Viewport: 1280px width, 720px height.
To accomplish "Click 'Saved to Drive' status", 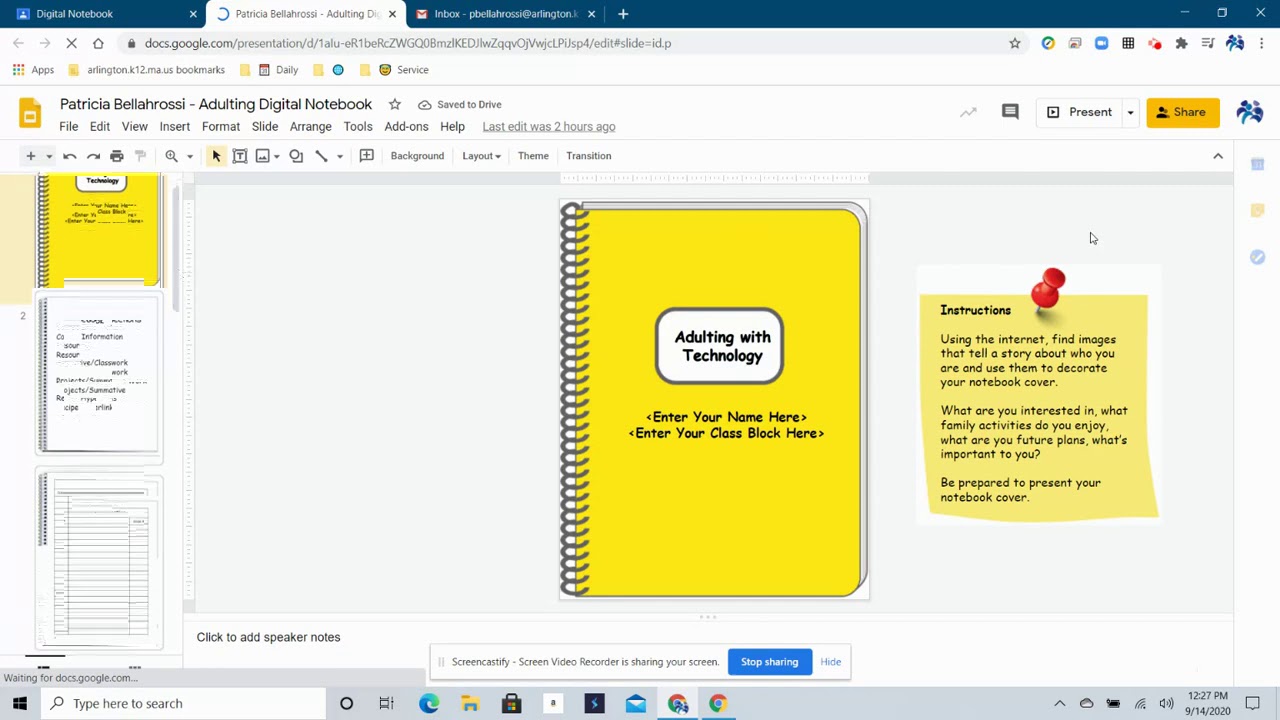I will click(460, 104).
